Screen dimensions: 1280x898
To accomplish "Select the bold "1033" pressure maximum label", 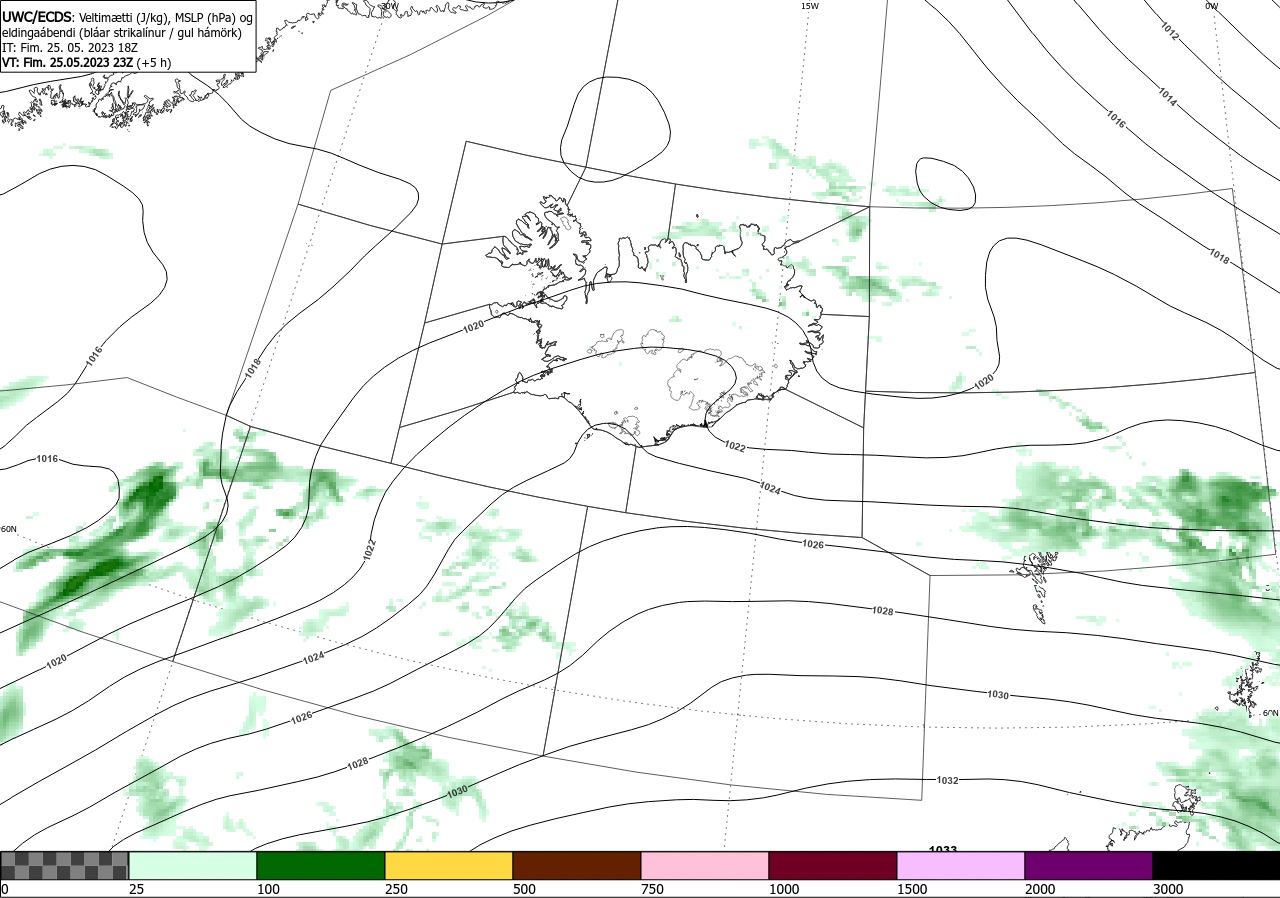I will 943,849.
